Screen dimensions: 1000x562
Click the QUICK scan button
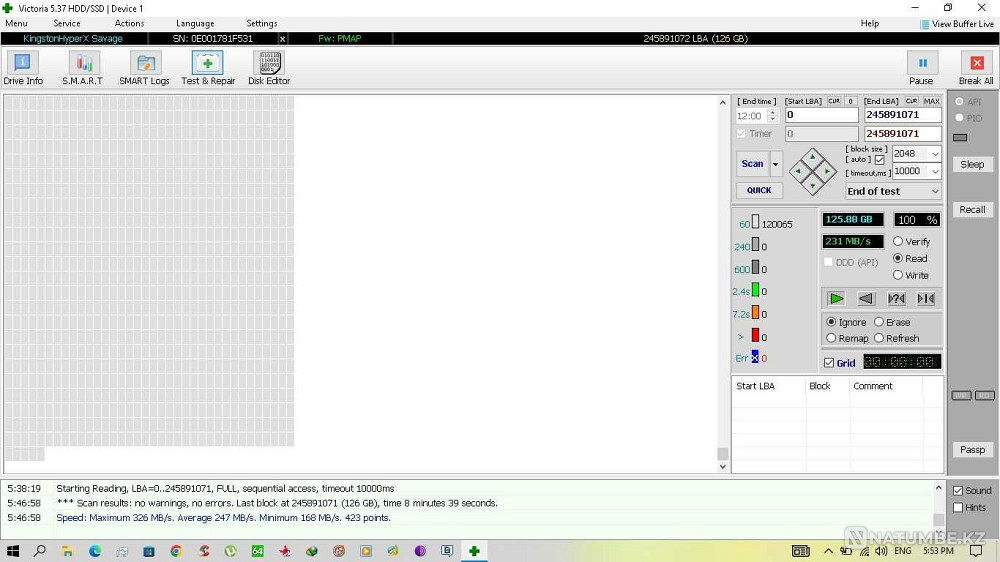[759, 190]
